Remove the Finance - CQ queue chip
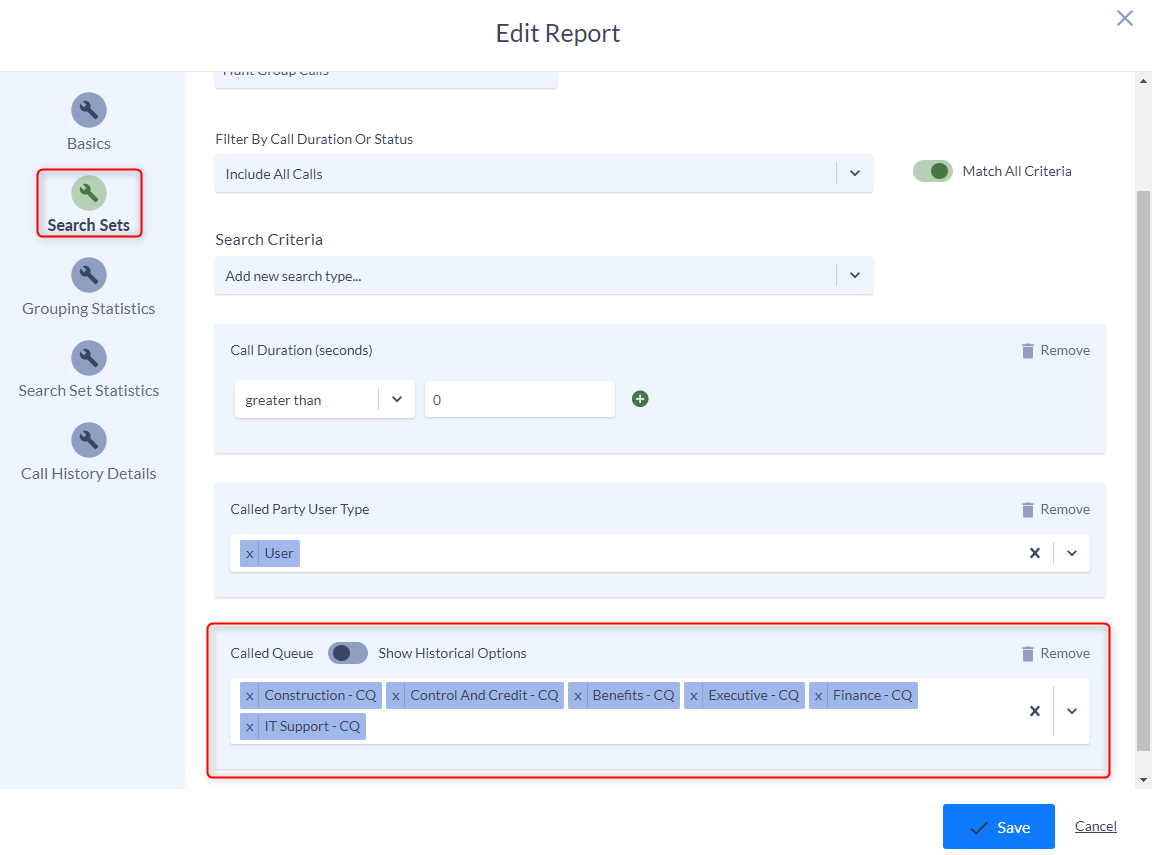 (818, 695)
